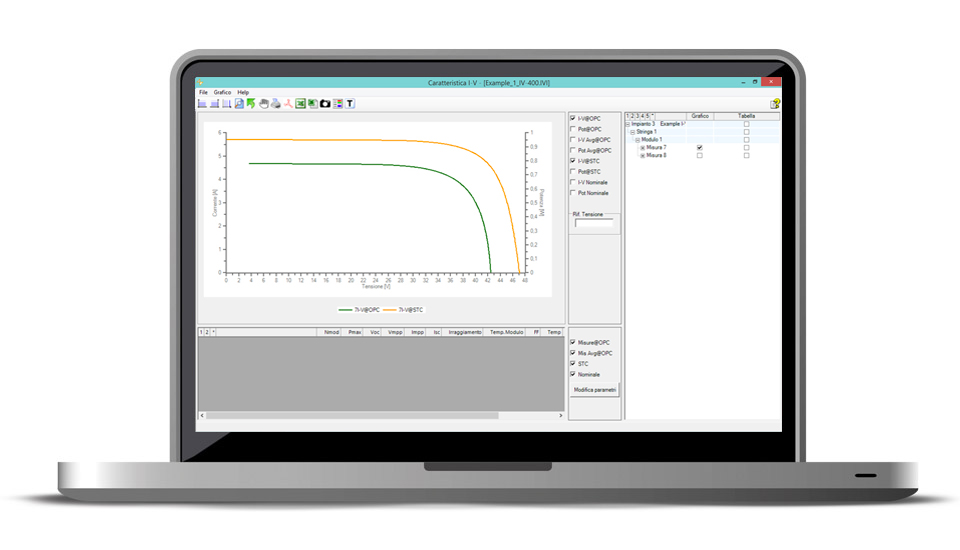The width and height of the screenshot is (960, 550).
Task: Click the color legend list icon
Action: pyautogui.click(x=338, y=103)
